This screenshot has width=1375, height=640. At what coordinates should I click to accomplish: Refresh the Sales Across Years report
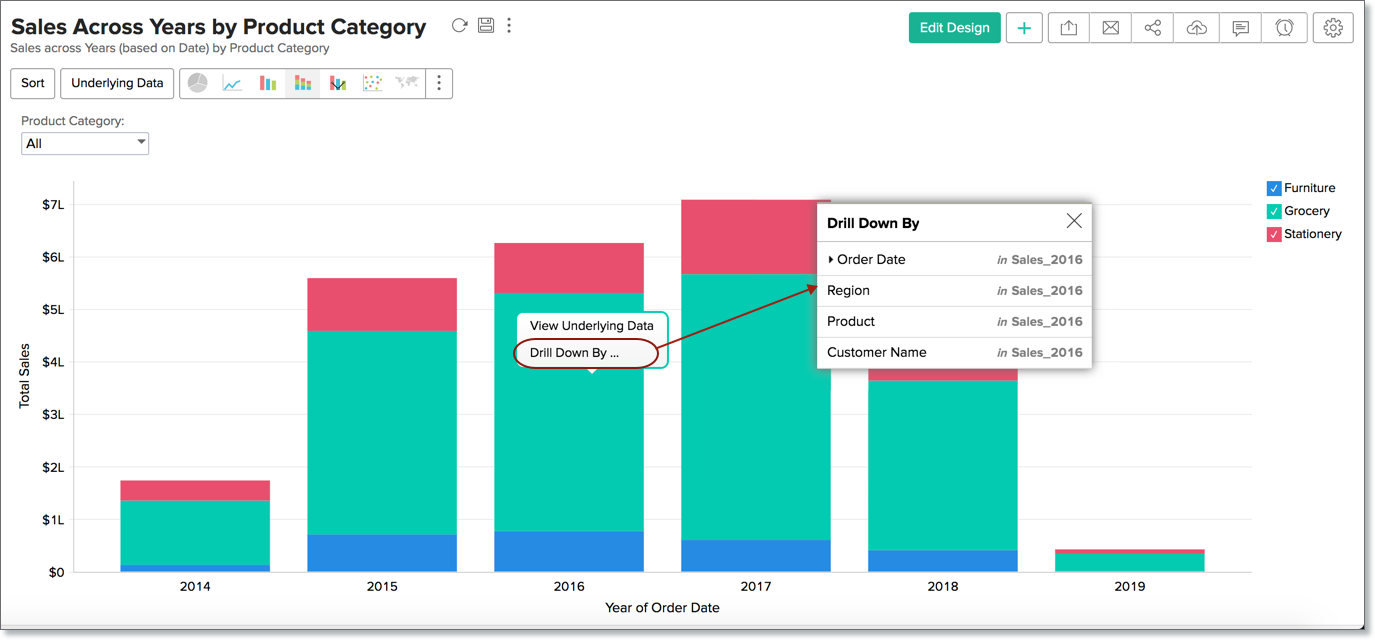point(459,25)
